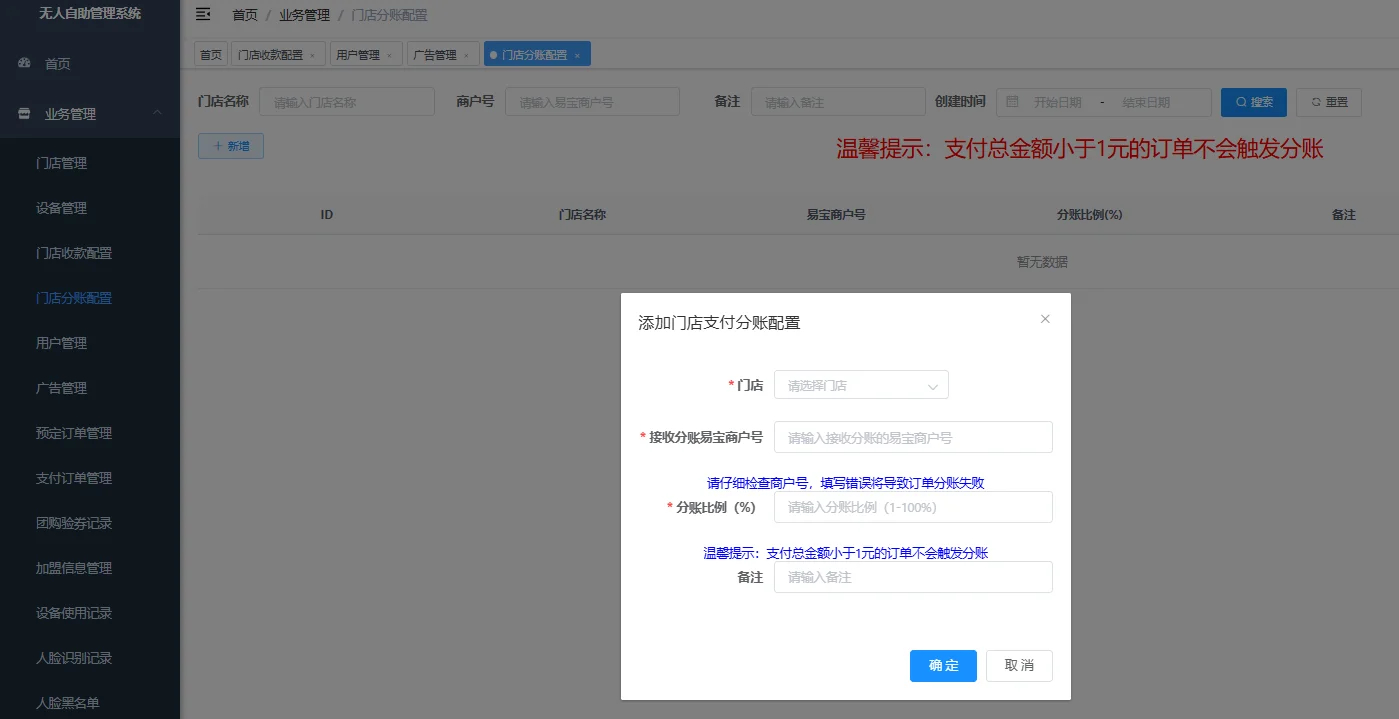This screenshot has height=719, width=1399.
Task: Focus the 接收分账易宝商户号 input in dialog
Action: click(x=912, y=437)
